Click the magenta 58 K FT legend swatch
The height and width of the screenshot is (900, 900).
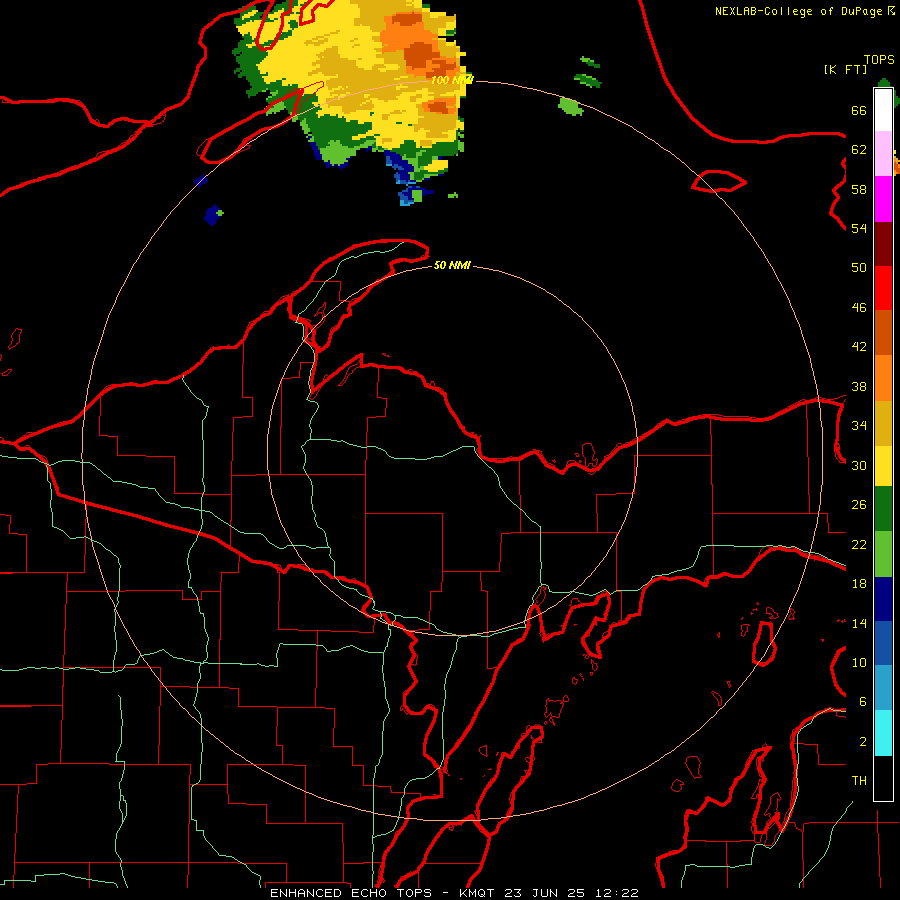[x=883, y=199]
